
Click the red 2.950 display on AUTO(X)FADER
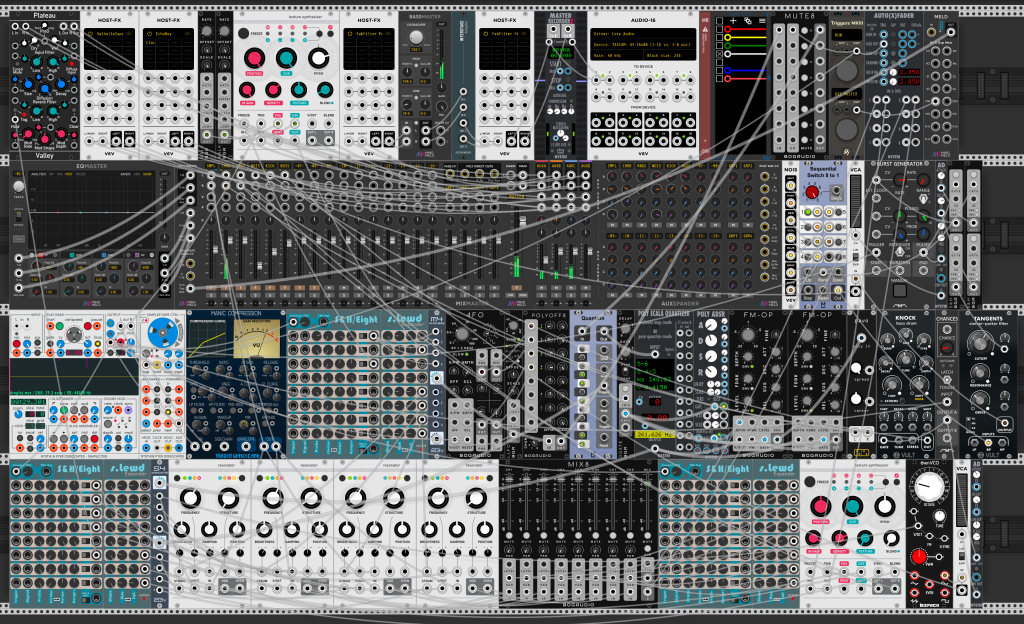point(909,72)
